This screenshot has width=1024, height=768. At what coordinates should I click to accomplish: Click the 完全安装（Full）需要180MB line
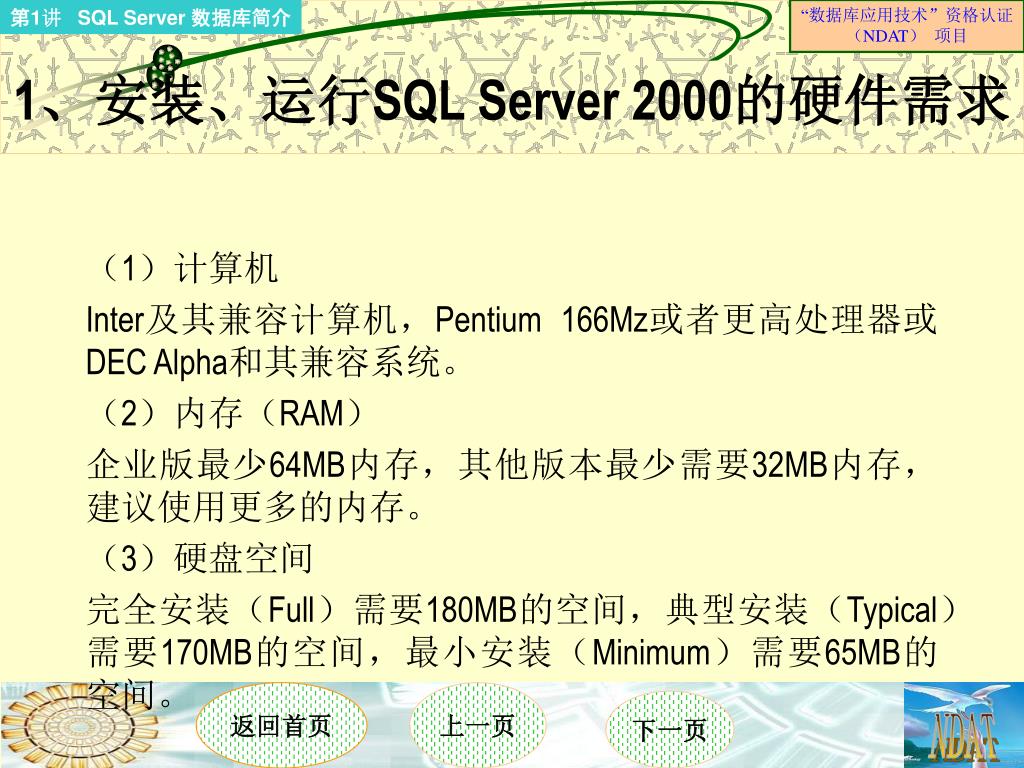pyautogui.click(x=522, y=610)
